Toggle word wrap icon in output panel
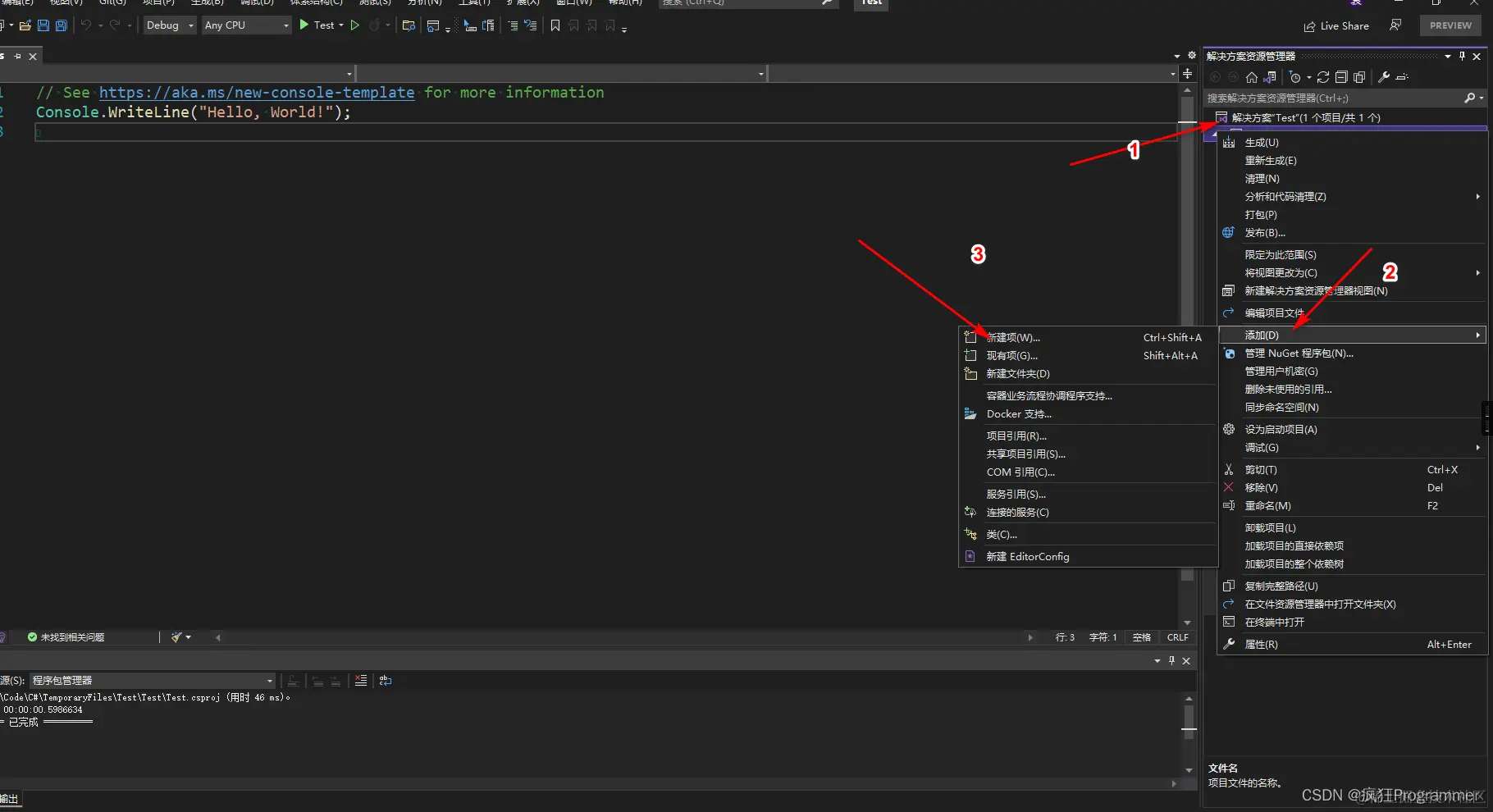 [x=386, y=681]
